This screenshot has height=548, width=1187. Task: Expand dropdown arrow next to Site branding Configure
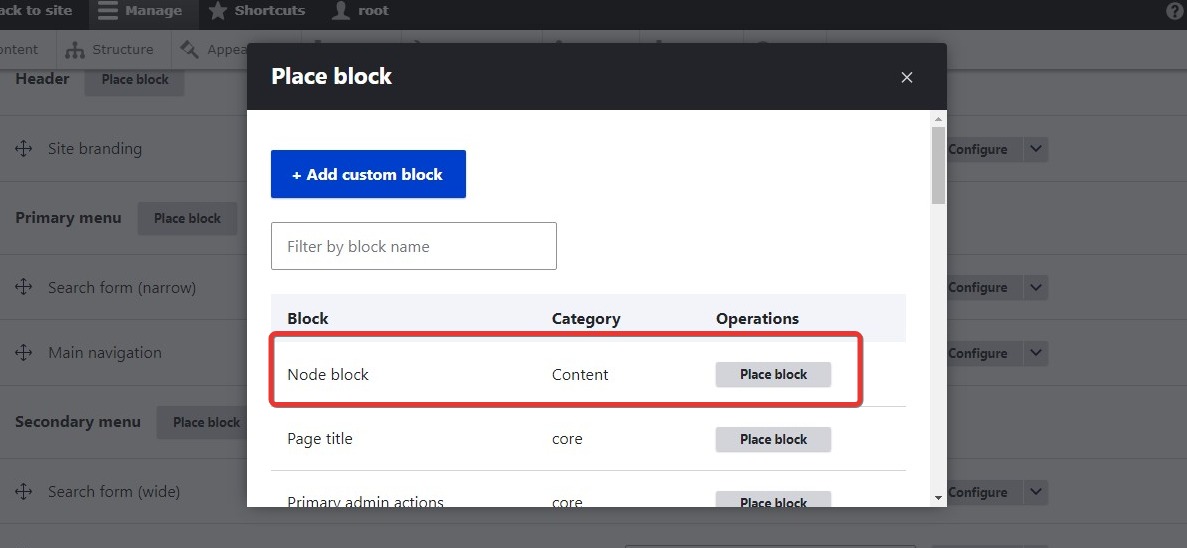[x=1036, y=149]
